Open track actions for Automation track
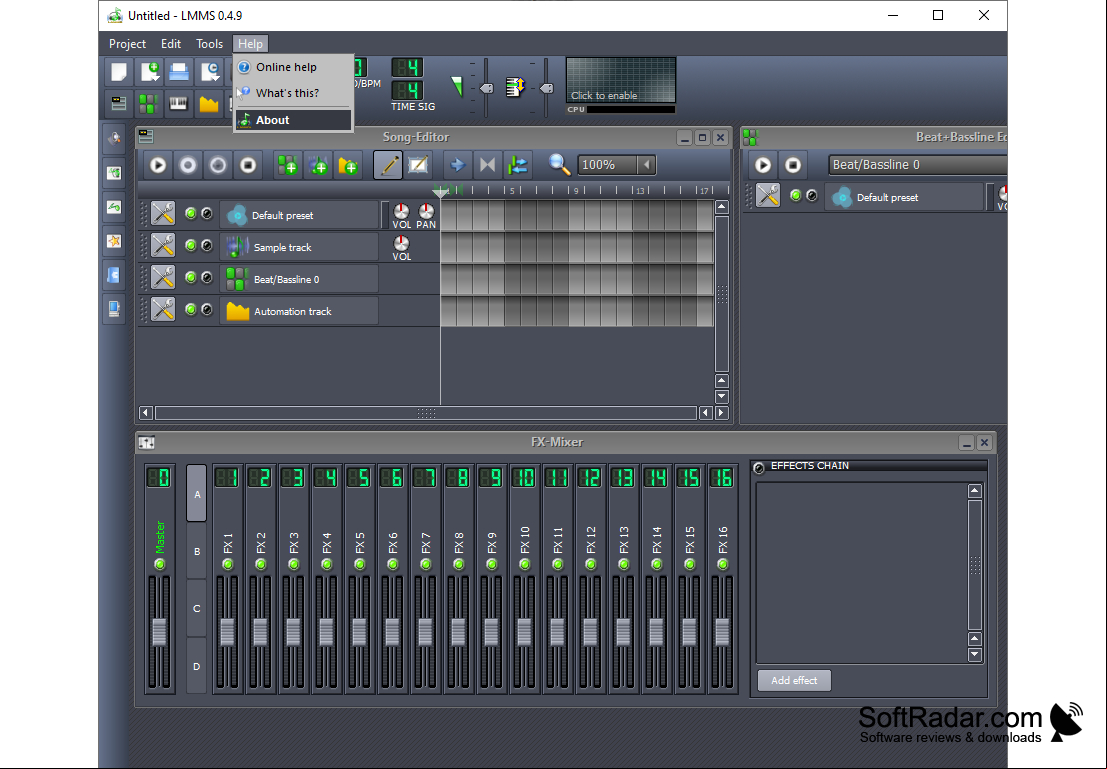1107x769 pixels. pyautogui.click(x=162, y=309)
